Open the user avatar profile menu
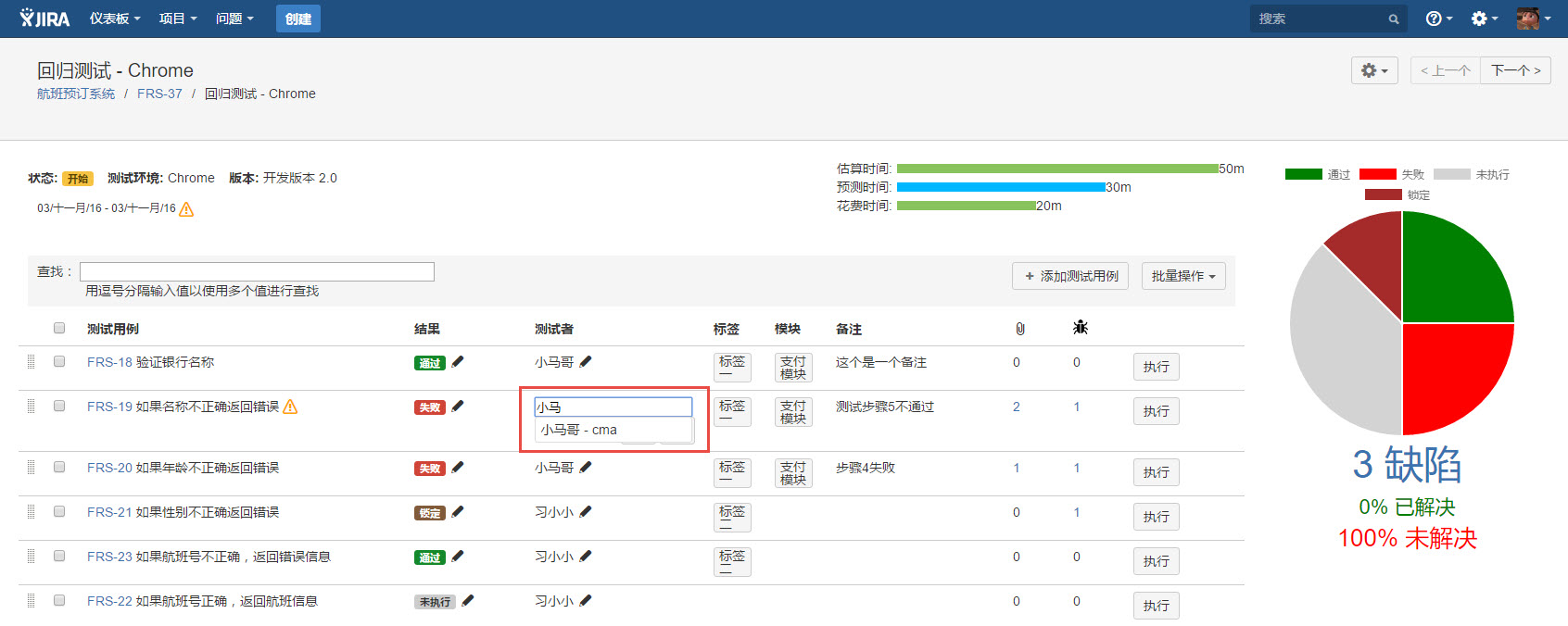Image resolution: width=1568 pixels, height=626 pixels. (1533, 19)
